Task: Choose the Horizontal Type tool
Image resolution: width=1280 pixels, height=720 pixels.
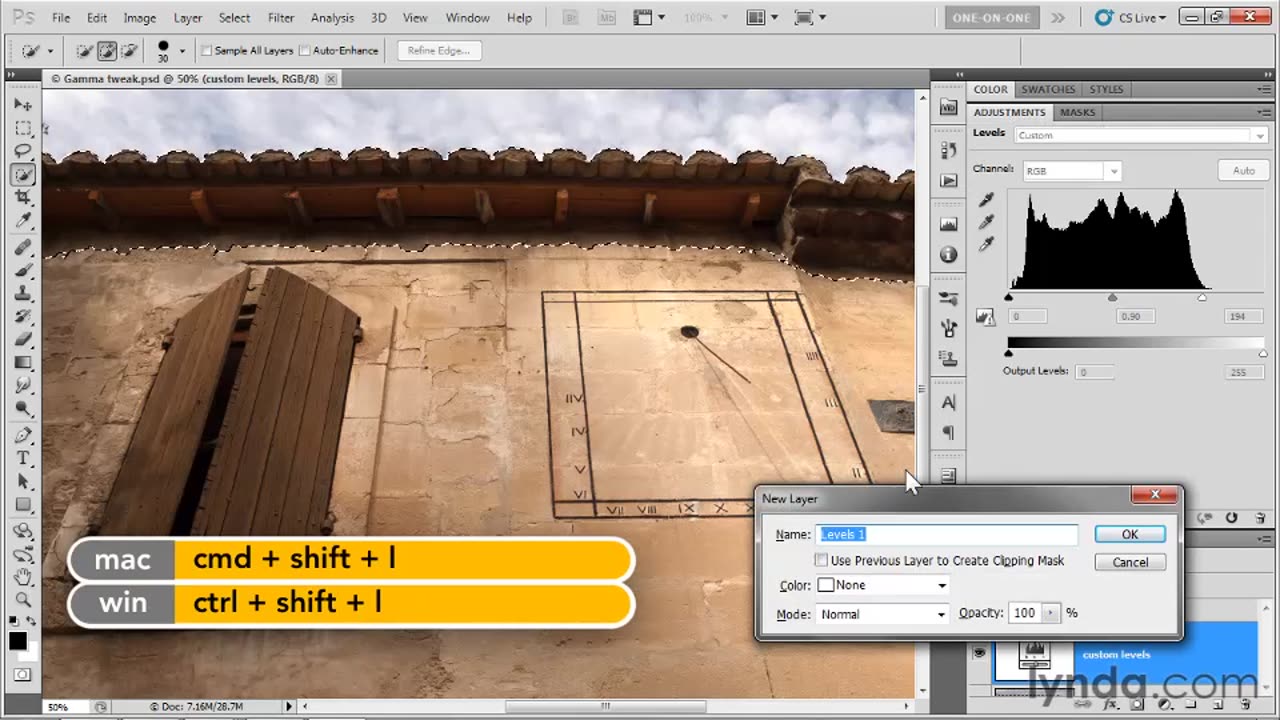Action: pos(23,458)
